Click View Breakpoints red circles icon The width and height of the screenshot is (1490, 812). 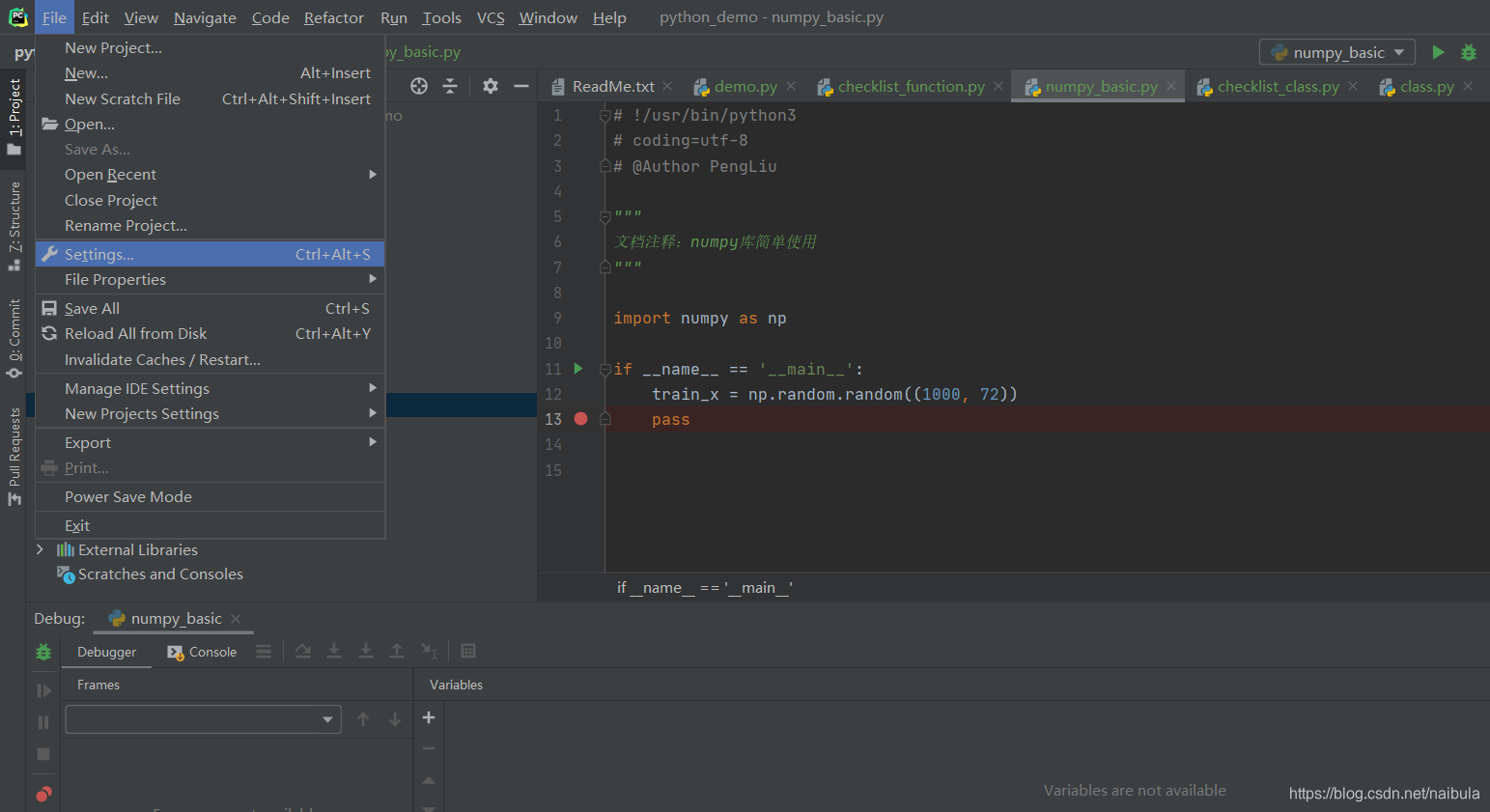coord(43,795)
